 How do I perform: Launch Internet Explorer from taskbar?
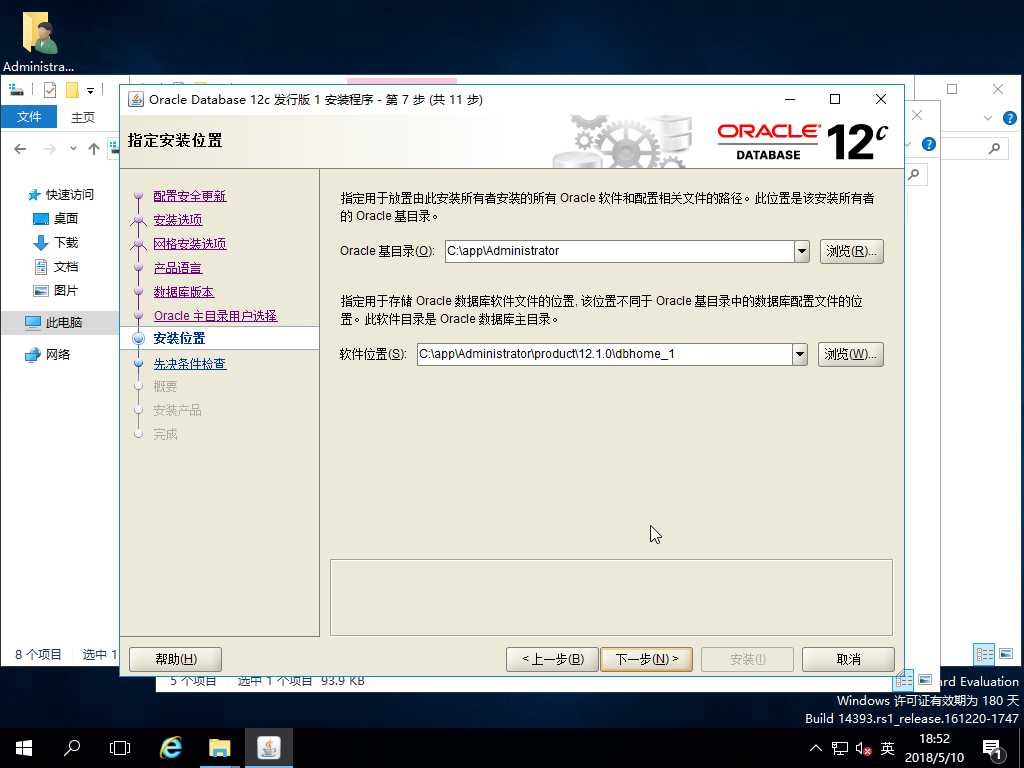[171, 748]
